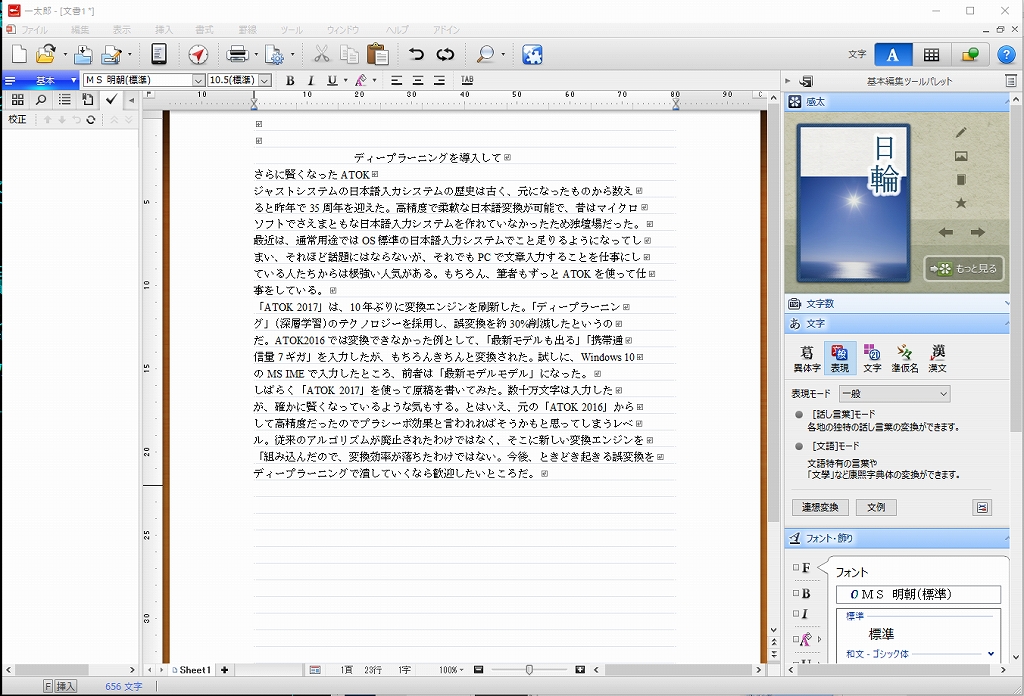This screenshot has width=1024, height=696.
Task: Open the ファイル menu
Action: pyautogui.click(x=34, y=30)
